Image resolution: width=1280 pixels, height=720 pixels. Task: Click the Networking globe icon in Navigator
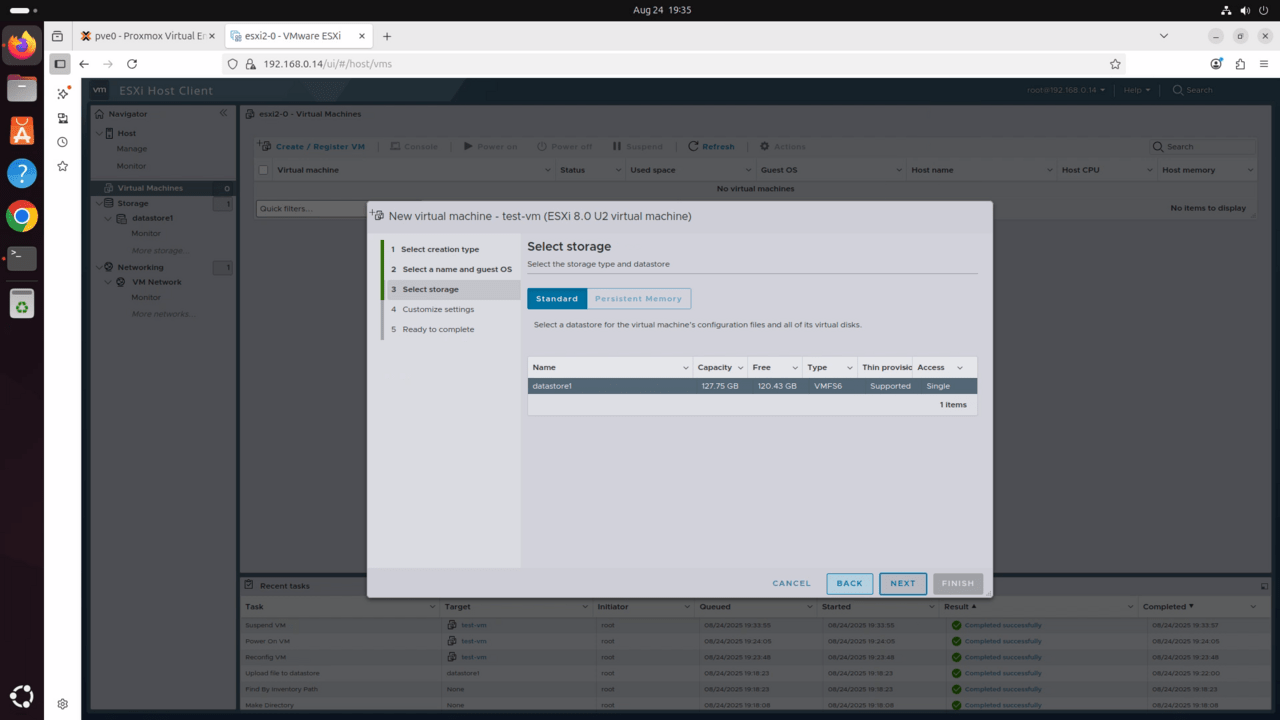[x=110, y=267]
